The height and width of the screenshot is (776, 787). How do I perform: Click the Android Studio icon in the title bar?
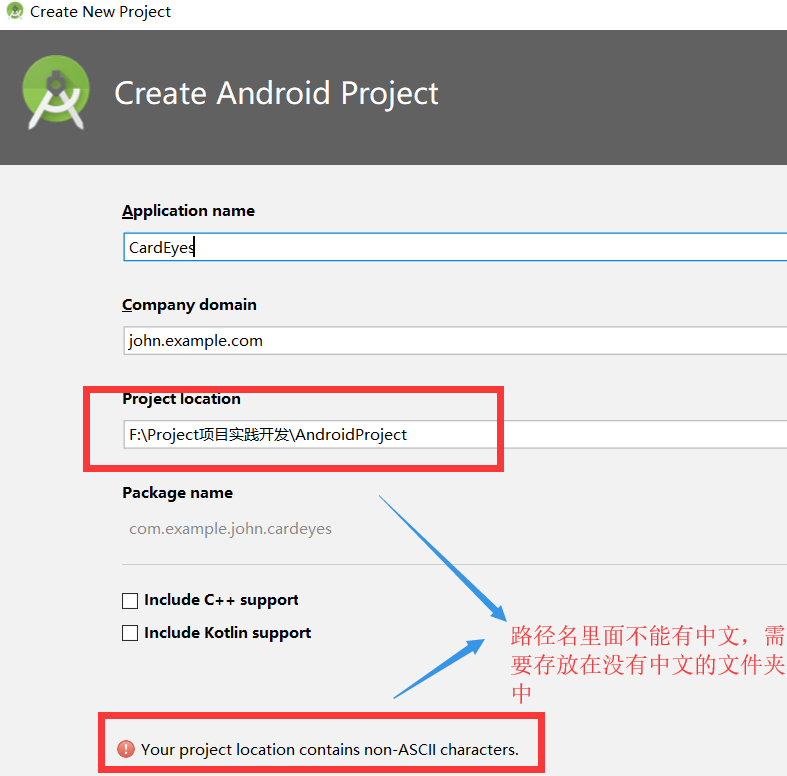pos(15,11)
